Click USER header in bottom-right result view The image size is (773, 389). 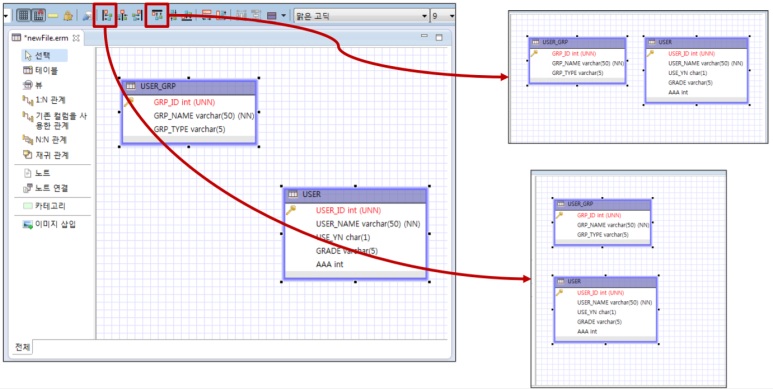[x=605, y=281]
